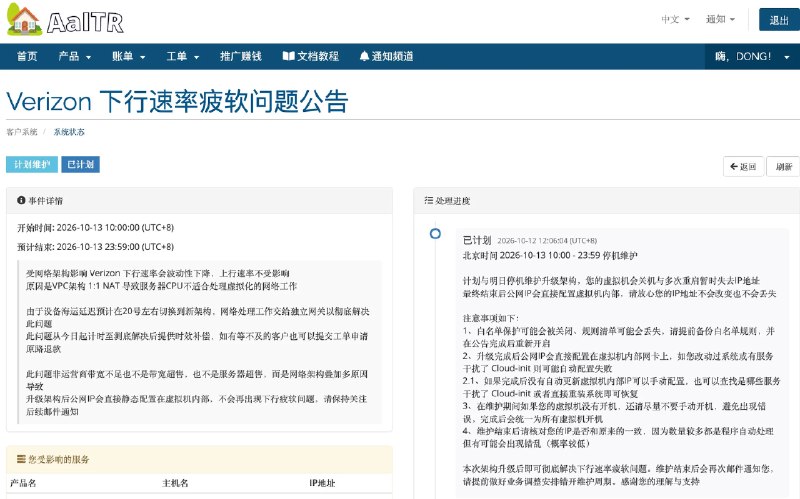Open 通知频道 with bell icon
Image resolution: width=800 pixels, height=499 pixels.
(x=386, y=56)
